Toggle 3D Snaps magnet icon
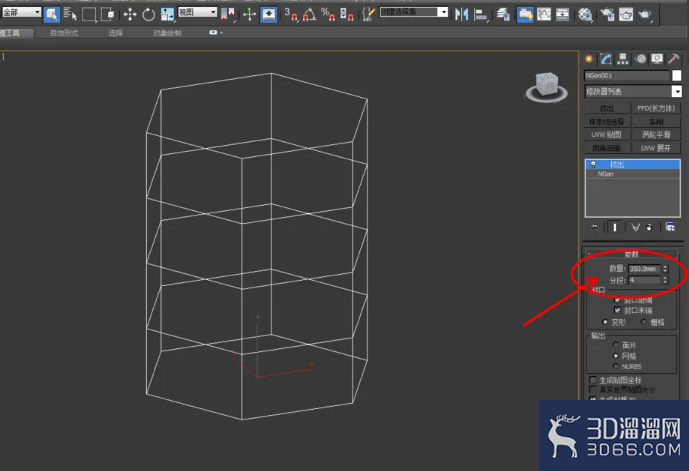Viewport: 689px width, 471px height. [x=290, y=14]
